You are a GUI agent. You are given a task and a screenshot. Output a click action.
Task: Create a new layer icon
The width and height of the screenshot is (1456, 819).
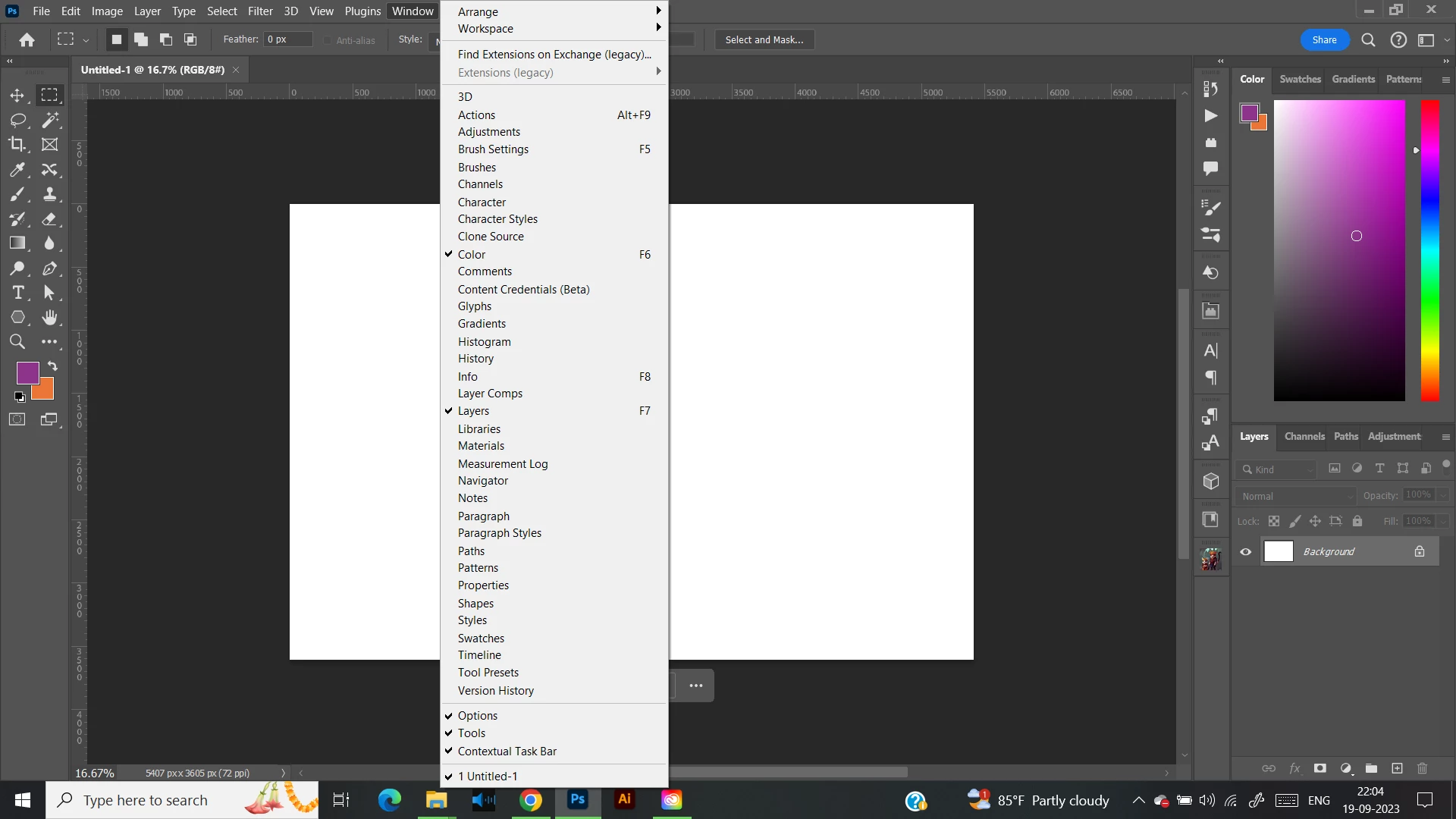1397,768
